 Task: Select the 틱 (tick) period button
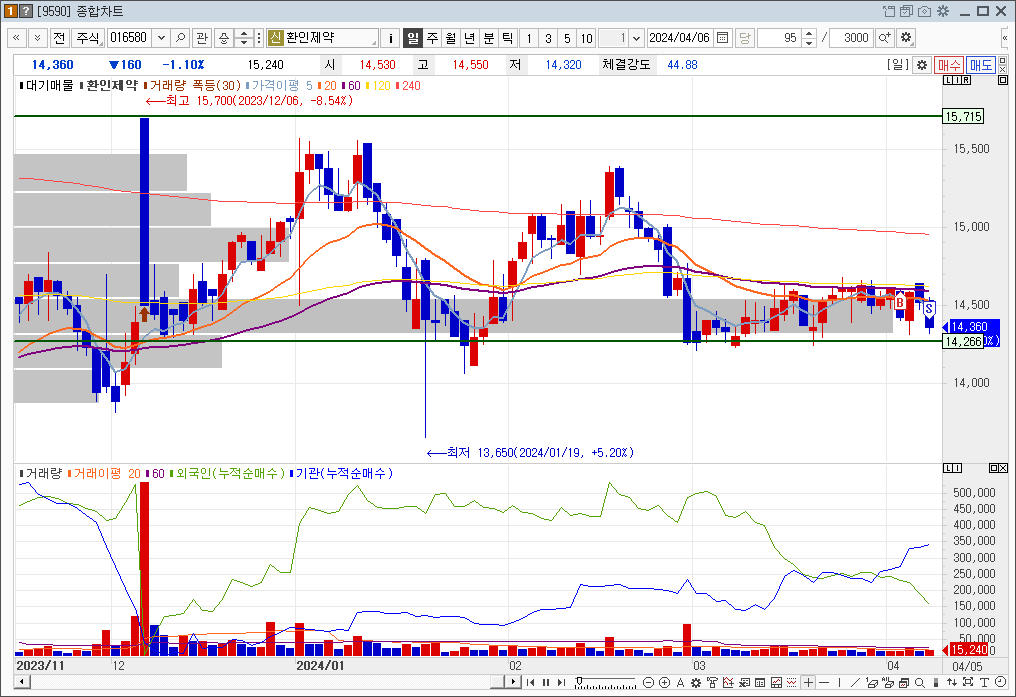[507, 38]
